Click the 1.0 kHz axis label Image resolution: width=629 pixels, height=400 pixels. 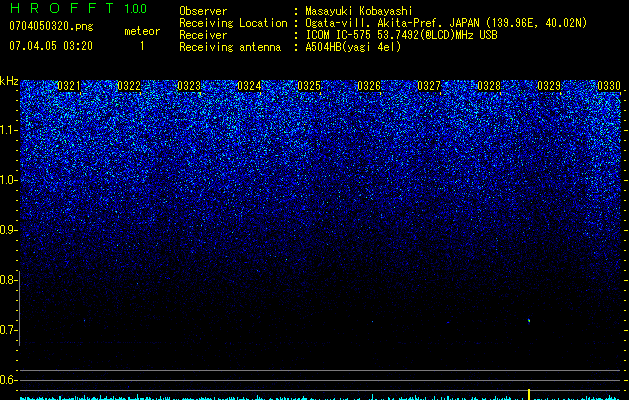[x=8, y=180]
